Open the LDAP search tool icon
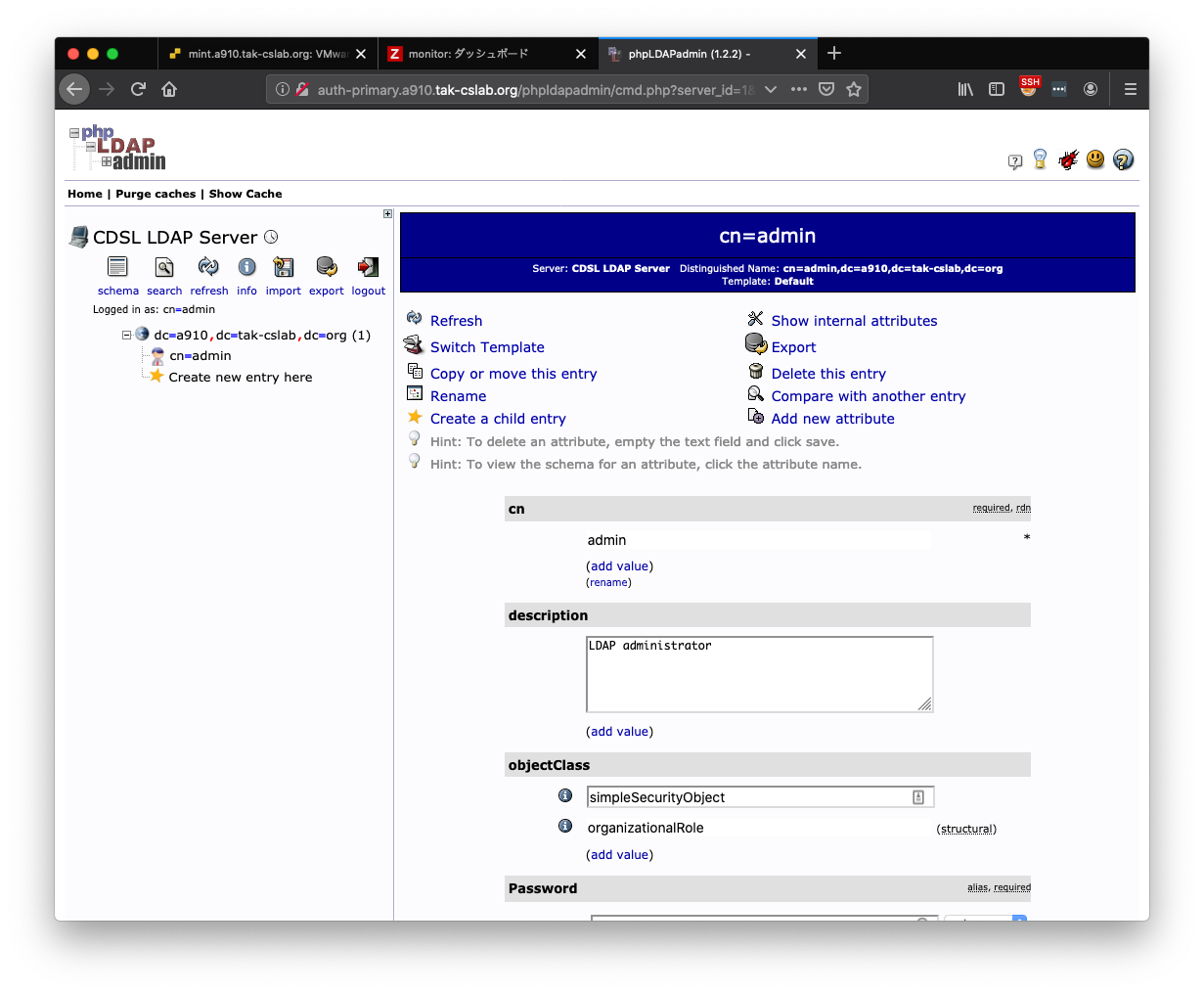Viewport: 1204px width, 993px height. (164, 267)
